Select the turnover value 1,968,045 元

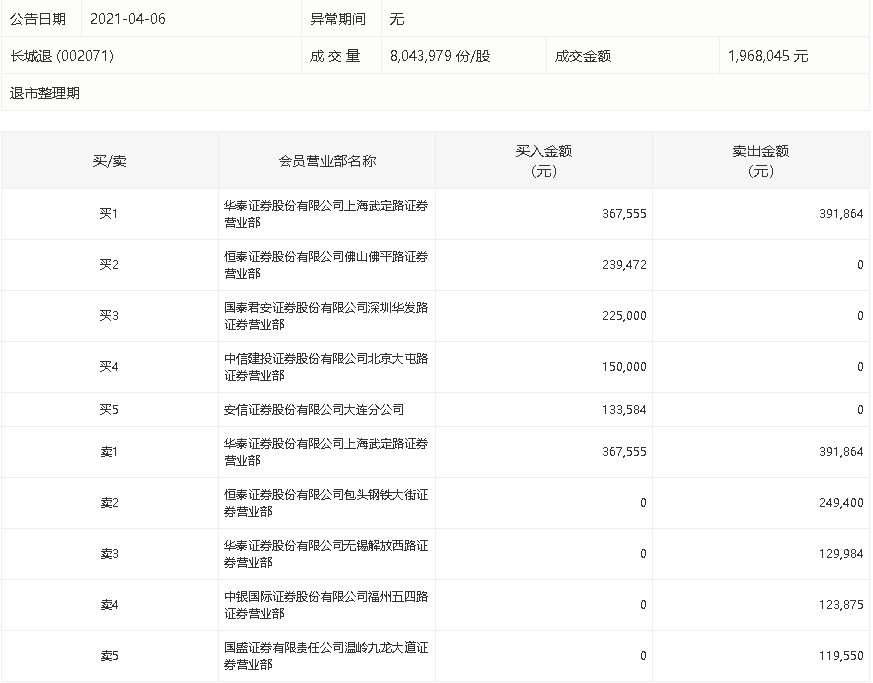point(768,56)
